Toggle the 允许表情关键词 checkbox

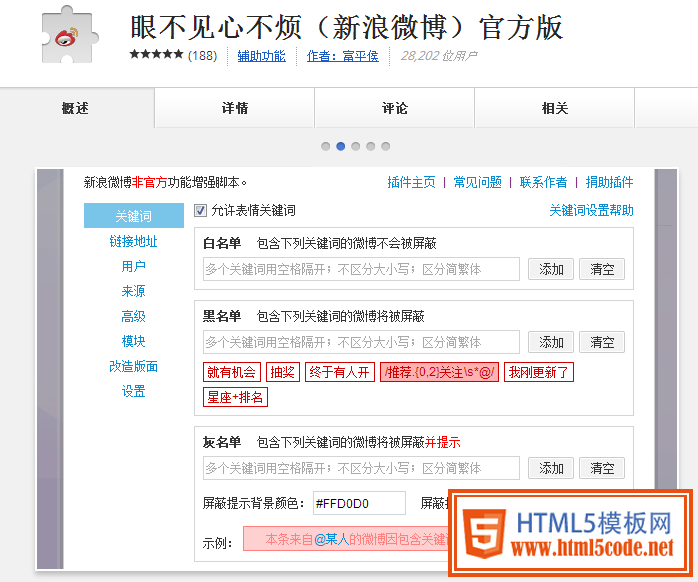click(200, 210)
